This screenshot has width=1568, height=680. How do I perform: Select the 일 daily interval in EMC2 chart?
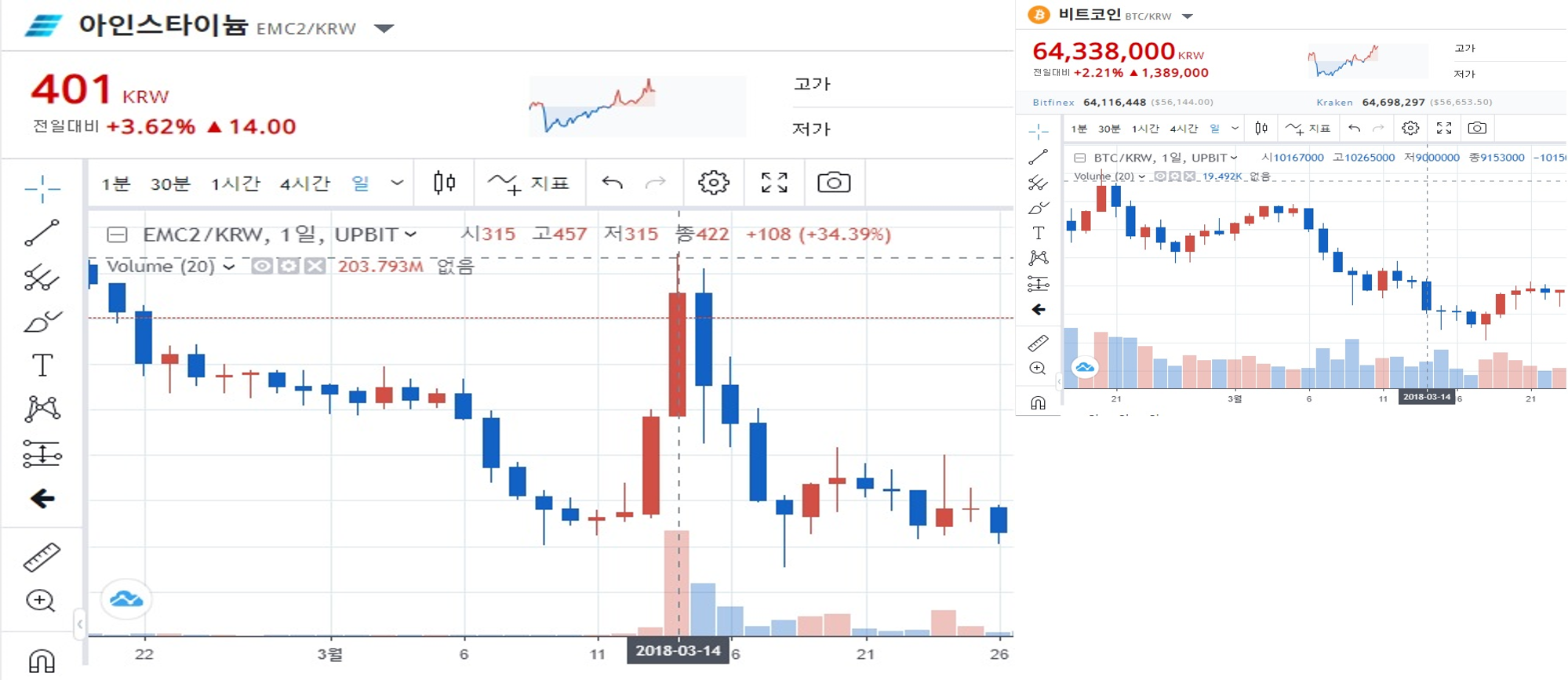click(360, 184)
